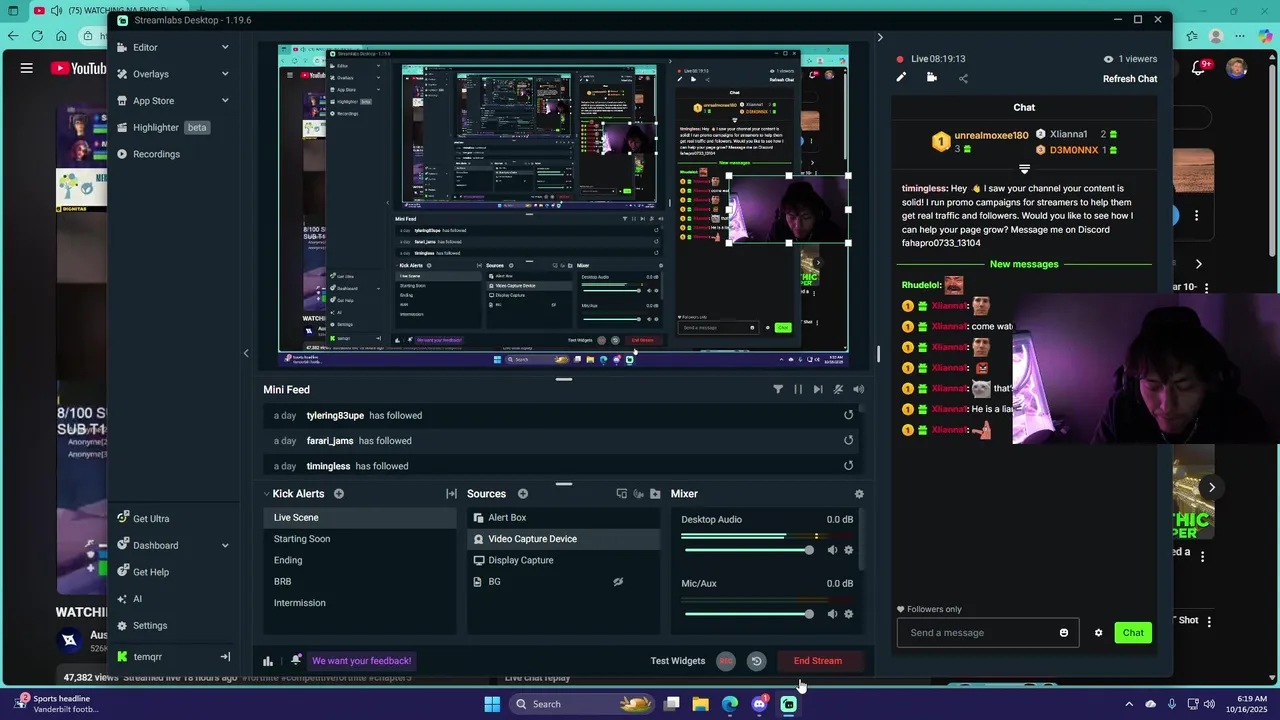Expand the Editor dropdown chevron
The width and height of the screenshot is (1280, 720).
tap(225, 47)
